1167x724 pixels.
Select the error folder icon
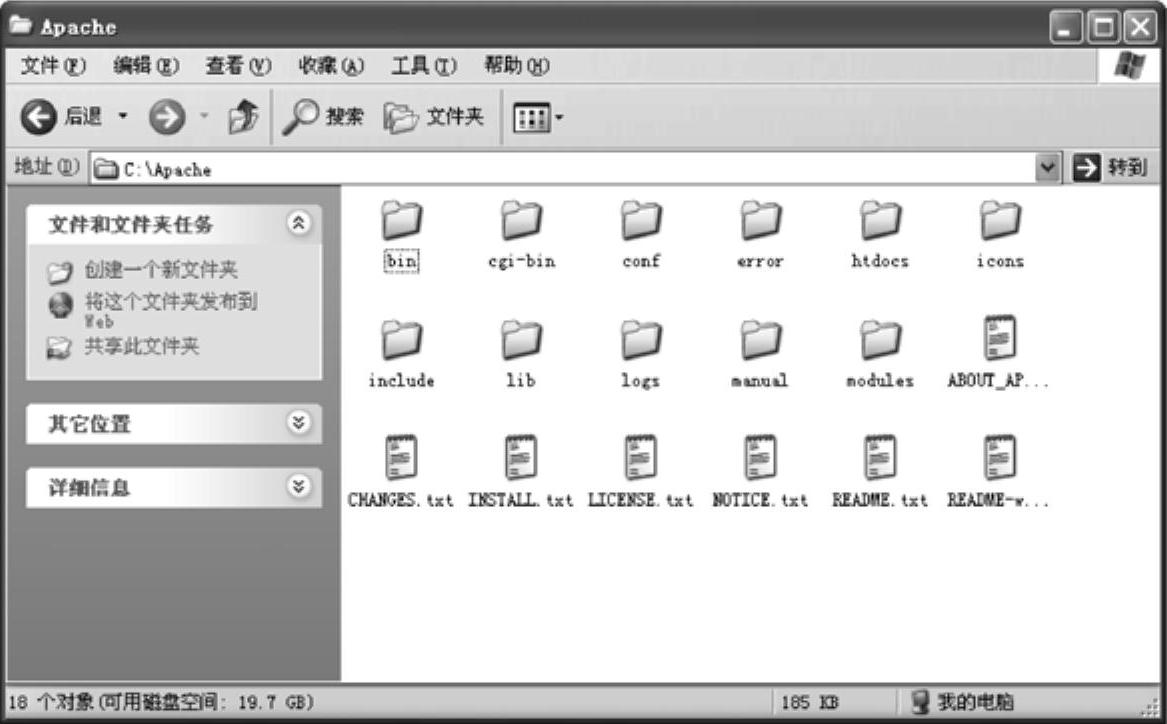pyautogui.click(x=761, y=220)
